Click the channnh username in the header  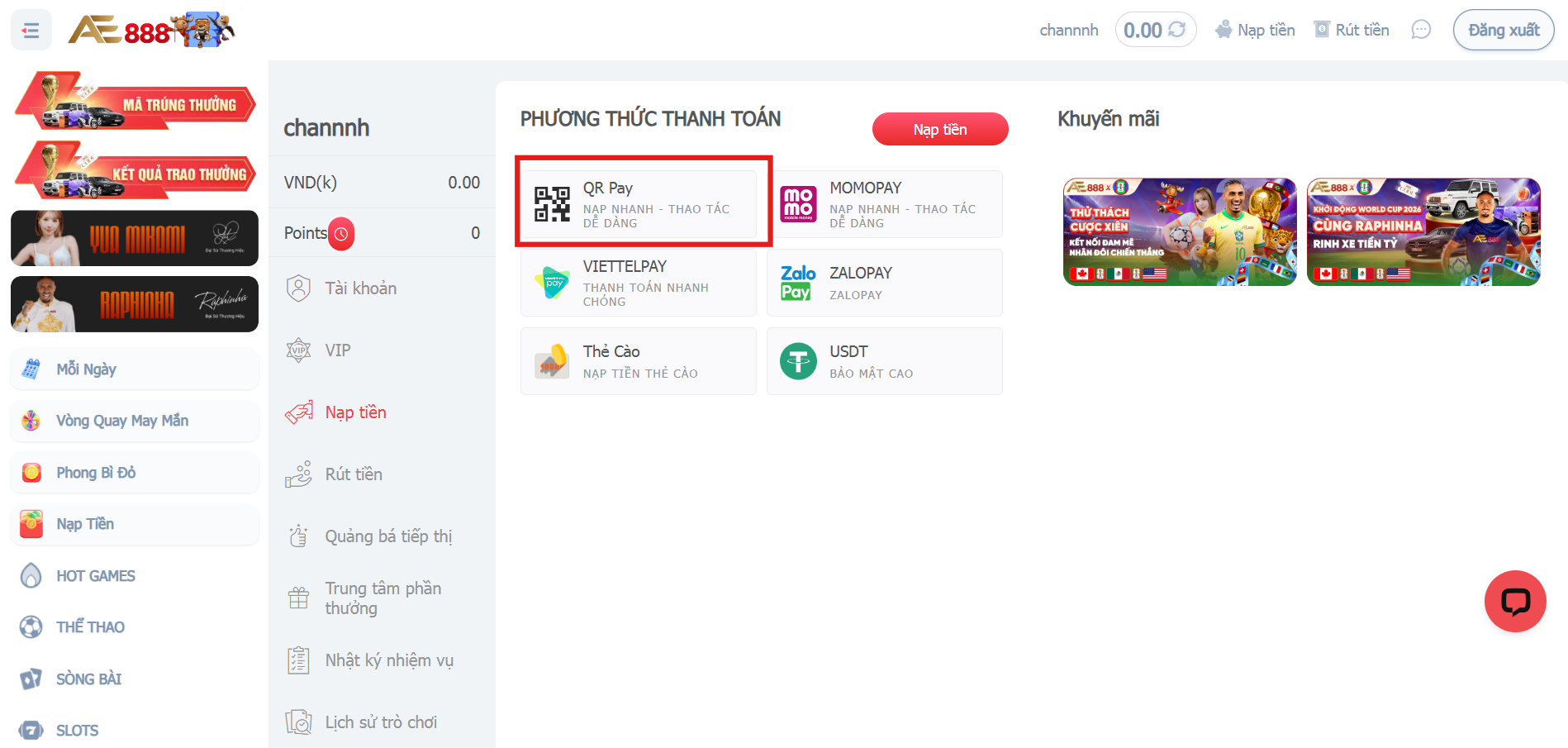click(1069, 30)
